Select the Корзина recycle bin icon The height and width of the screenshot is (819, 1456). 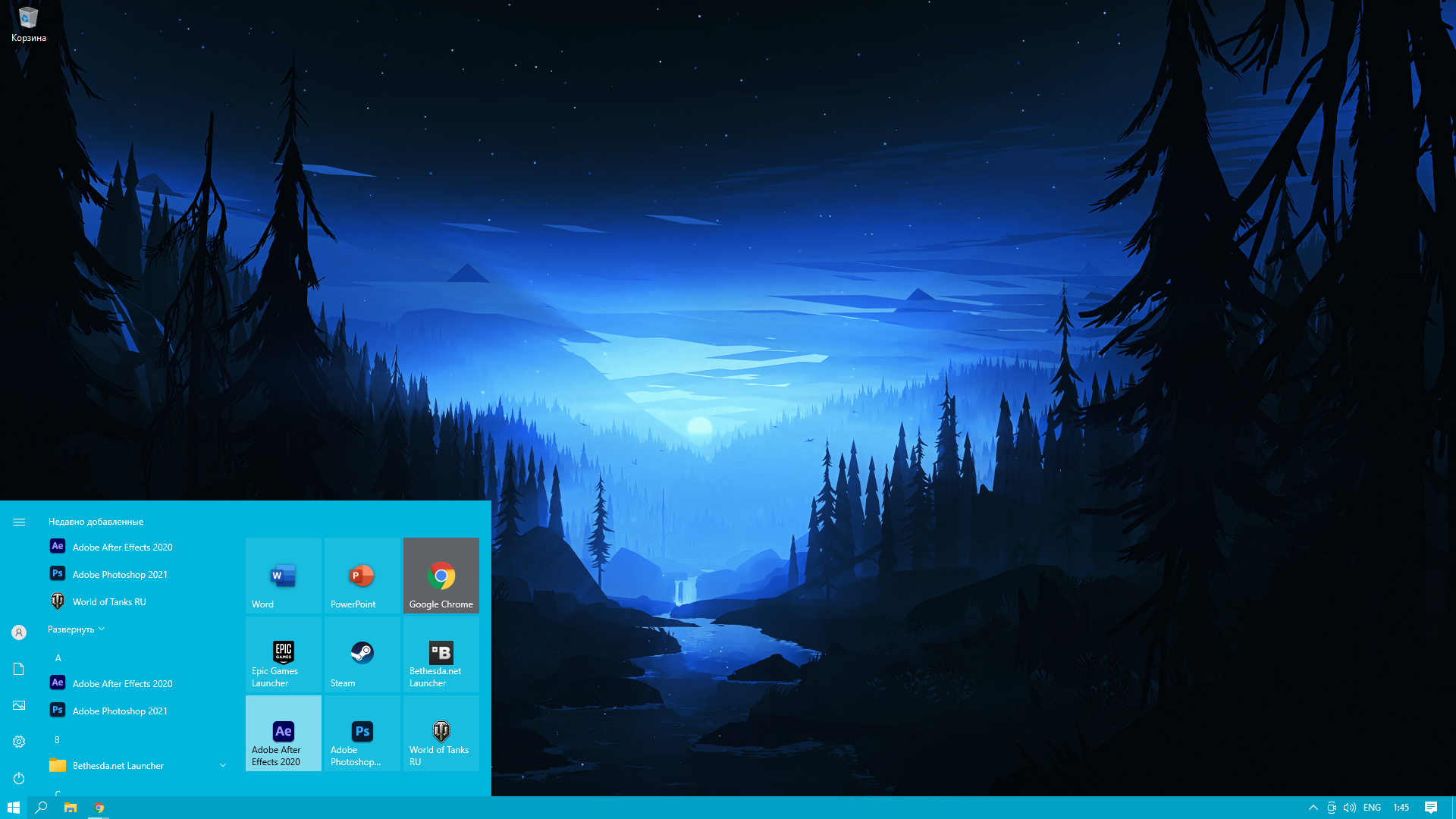(x=29, y=24)
